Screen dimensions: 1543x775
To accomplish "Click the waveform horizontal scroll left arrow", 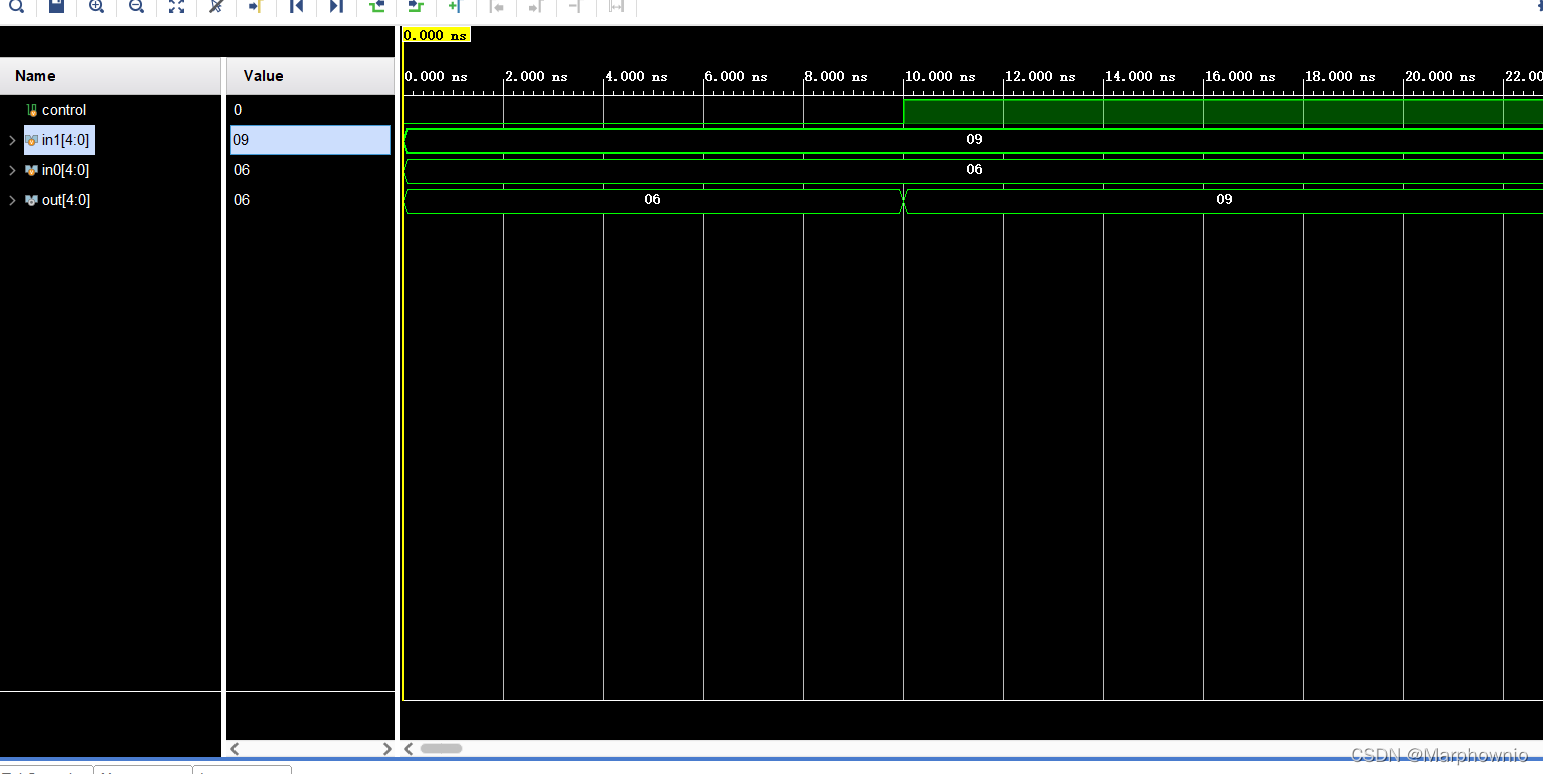I will click(x=408, y=749).
